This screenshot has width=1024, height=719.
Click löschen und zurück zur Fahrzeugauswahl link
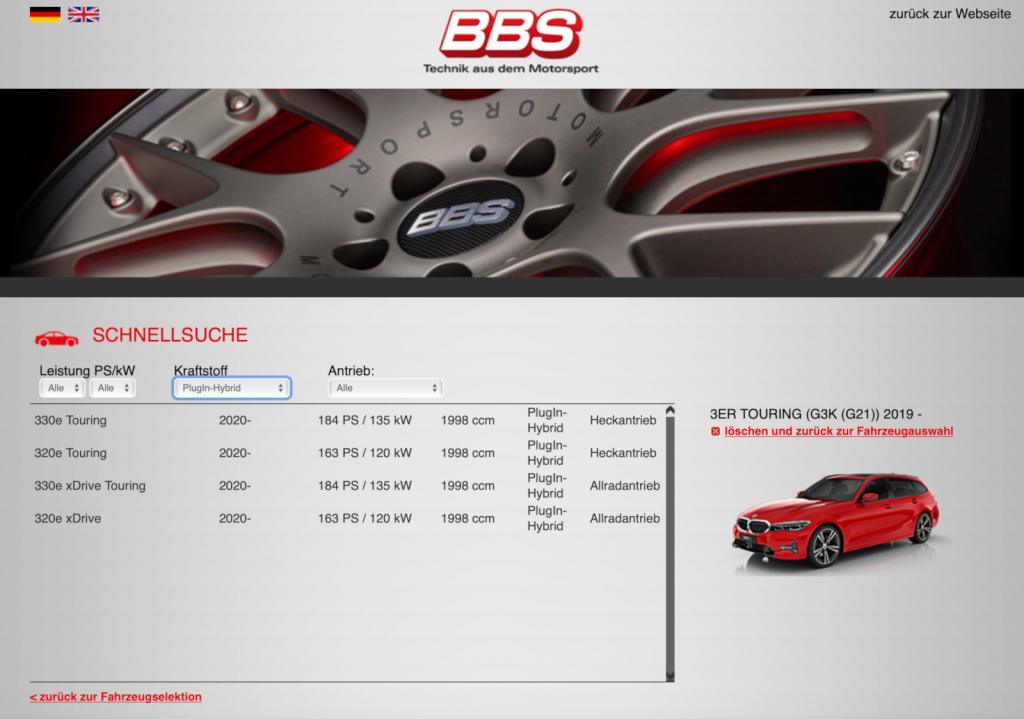839,431
